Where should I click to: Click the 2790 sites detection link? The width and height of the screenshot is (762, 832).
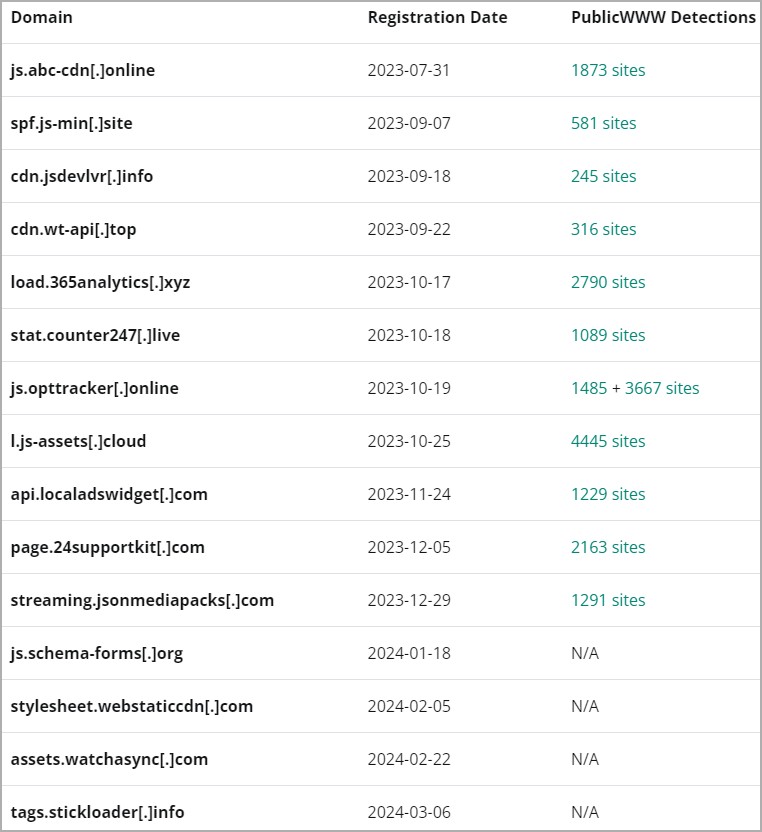608,282
